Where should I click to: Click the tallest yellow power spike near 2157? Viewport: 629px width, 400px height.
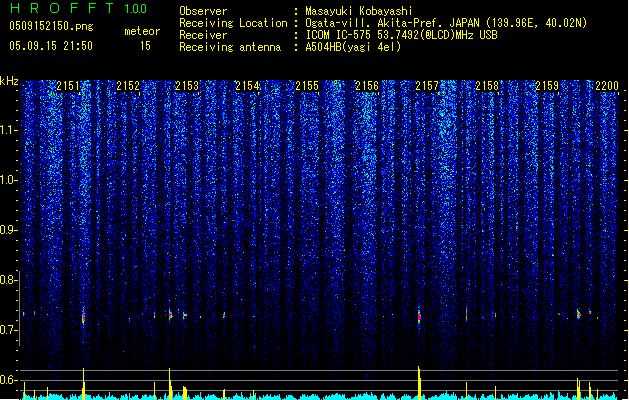coord(419,383)
